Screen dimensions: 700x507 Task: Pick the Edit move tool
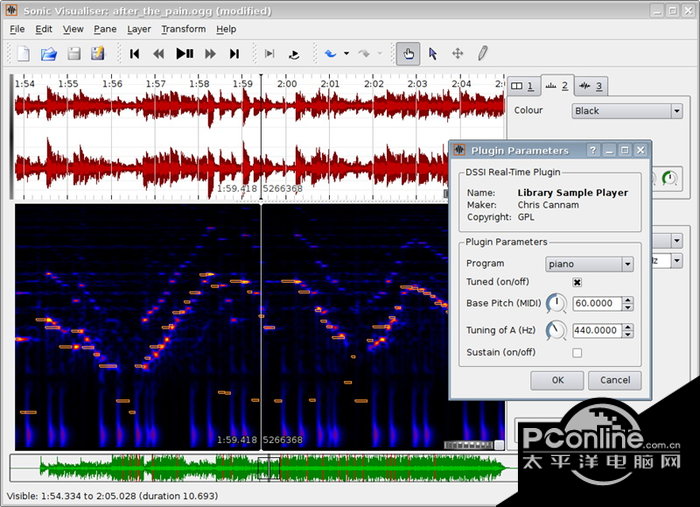(458, 53)
